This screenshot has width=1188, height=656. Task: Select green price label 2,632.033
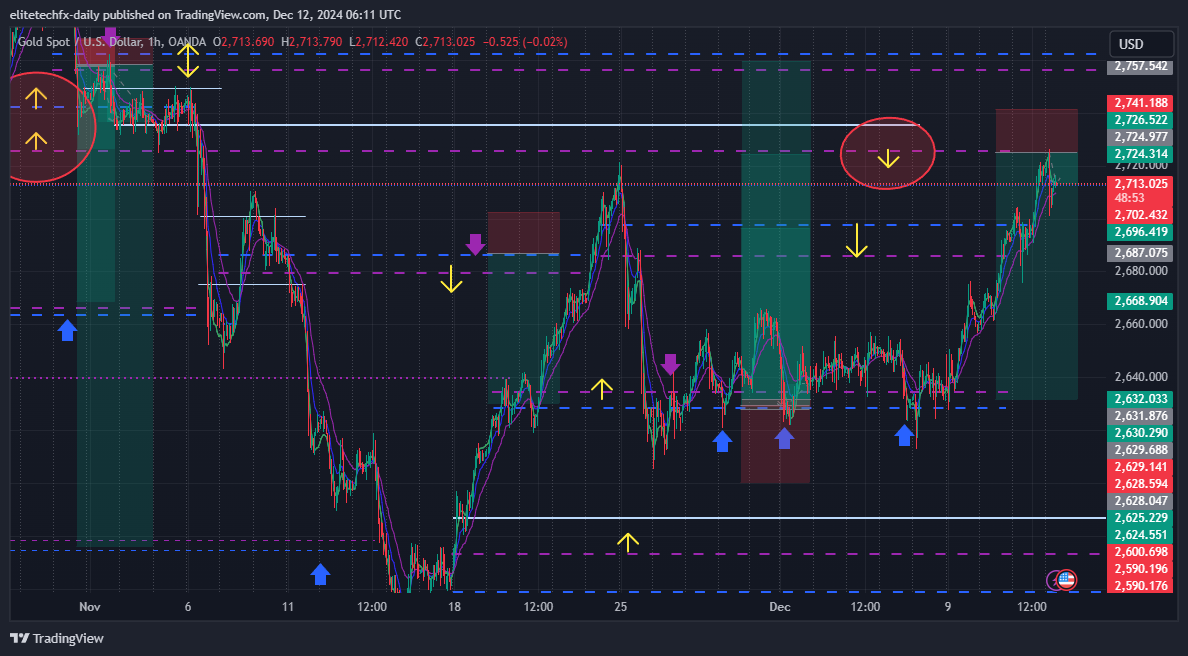coord(1141,398)
